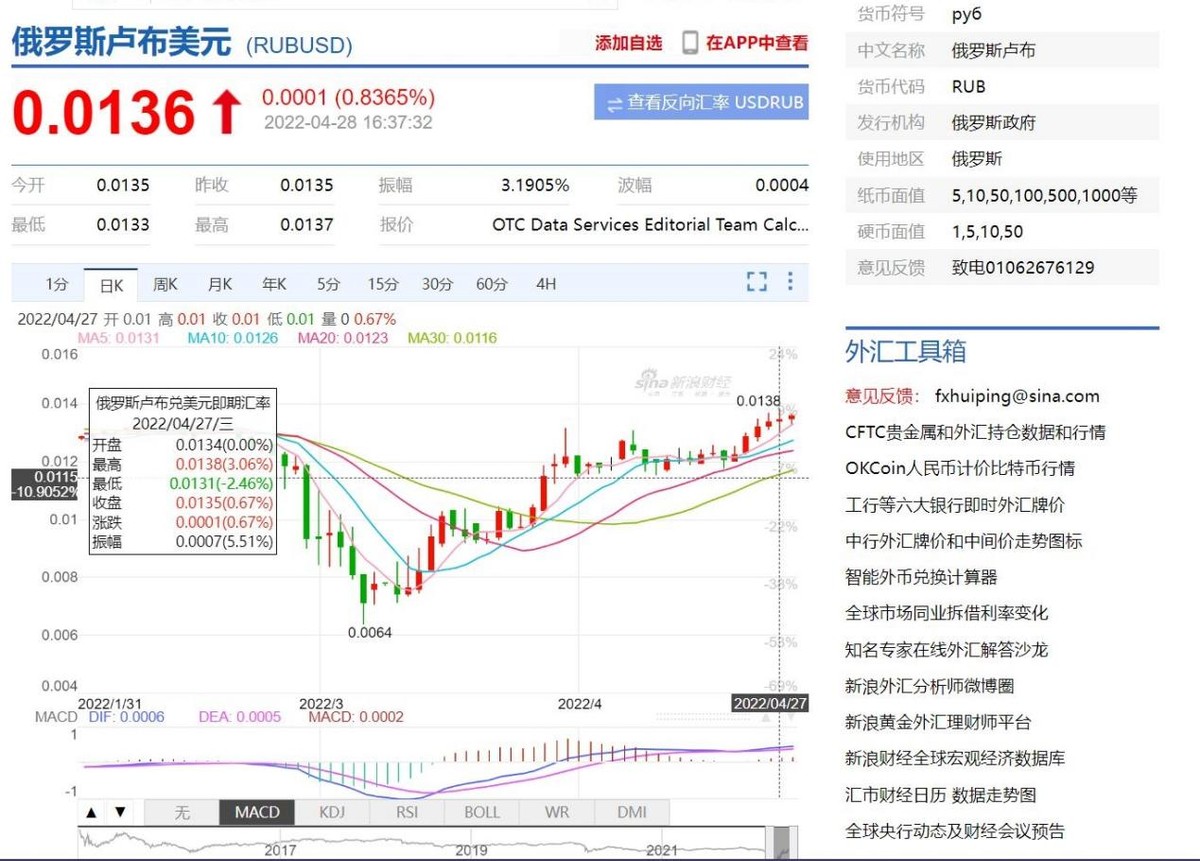Image resolution: width=1200 pixels, height=861 pixels.
Task: Select the 30分 interval tab
Action: [437, 284]
